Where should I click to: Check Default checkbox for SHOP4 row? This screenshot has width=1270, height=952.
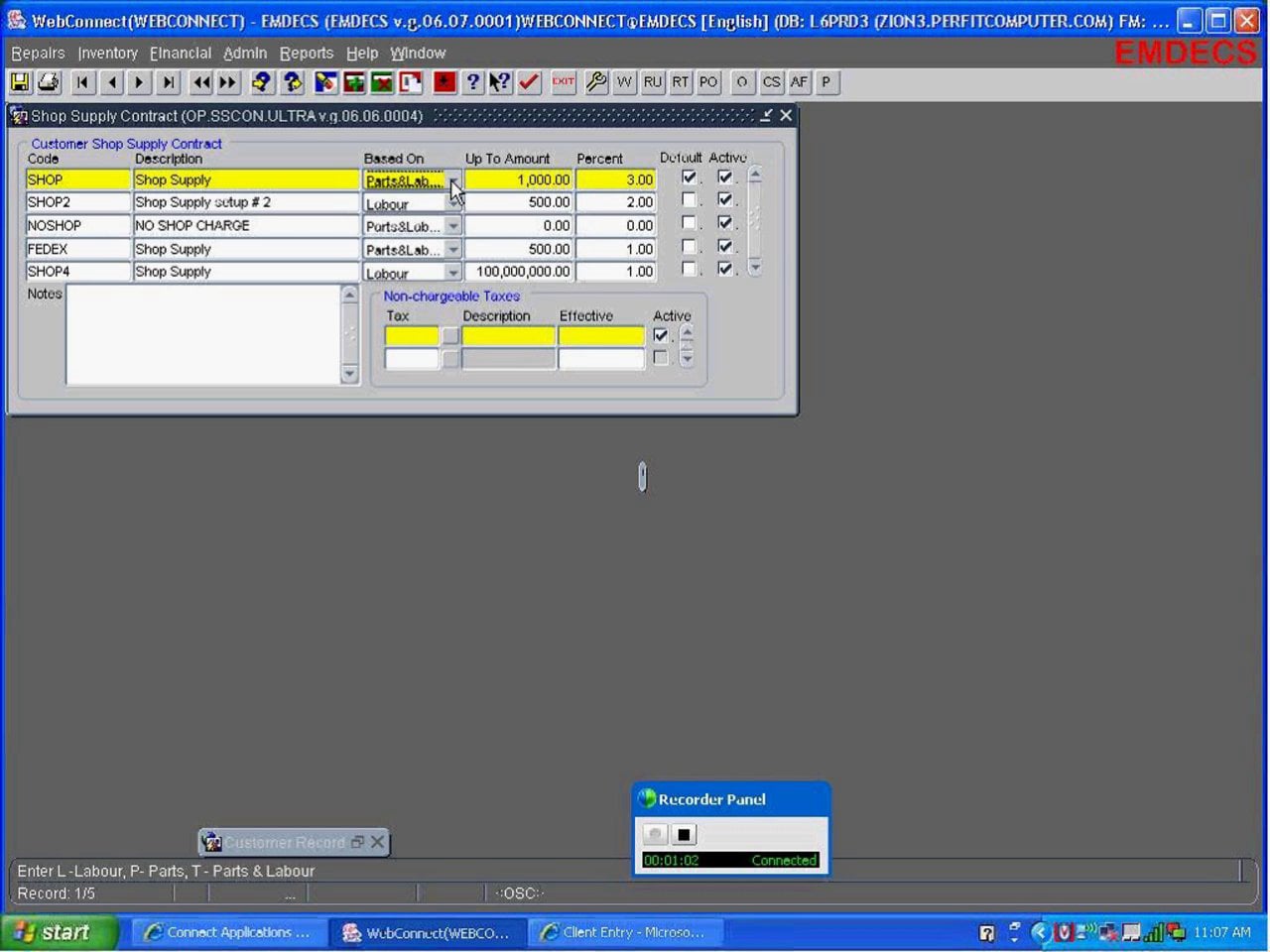(689, 269)
